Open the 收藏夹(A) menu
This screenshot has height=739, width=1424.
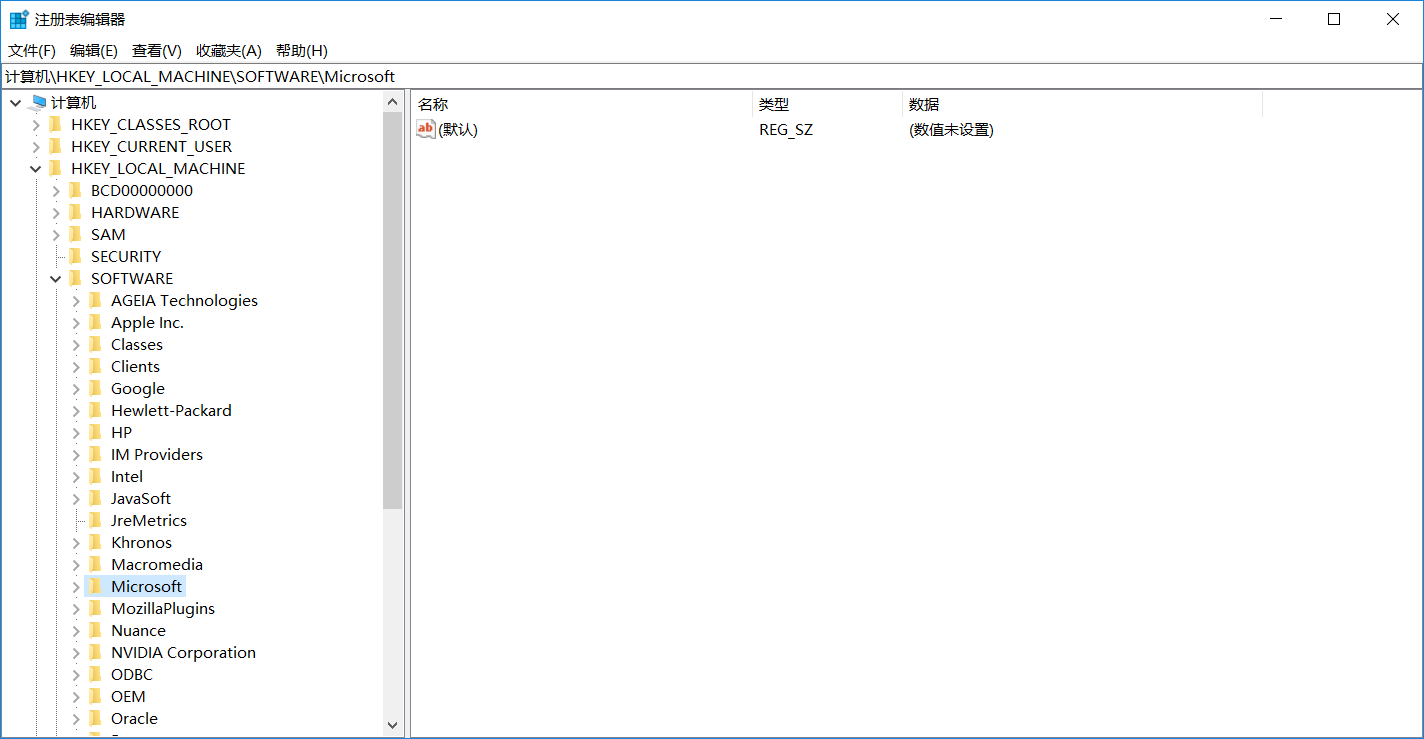pos(229,50)
